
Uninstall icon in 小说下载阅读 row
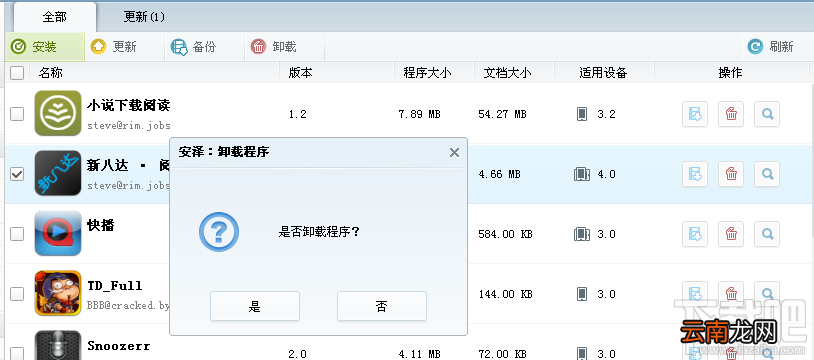pyautogui.click(x=731, y=114)
